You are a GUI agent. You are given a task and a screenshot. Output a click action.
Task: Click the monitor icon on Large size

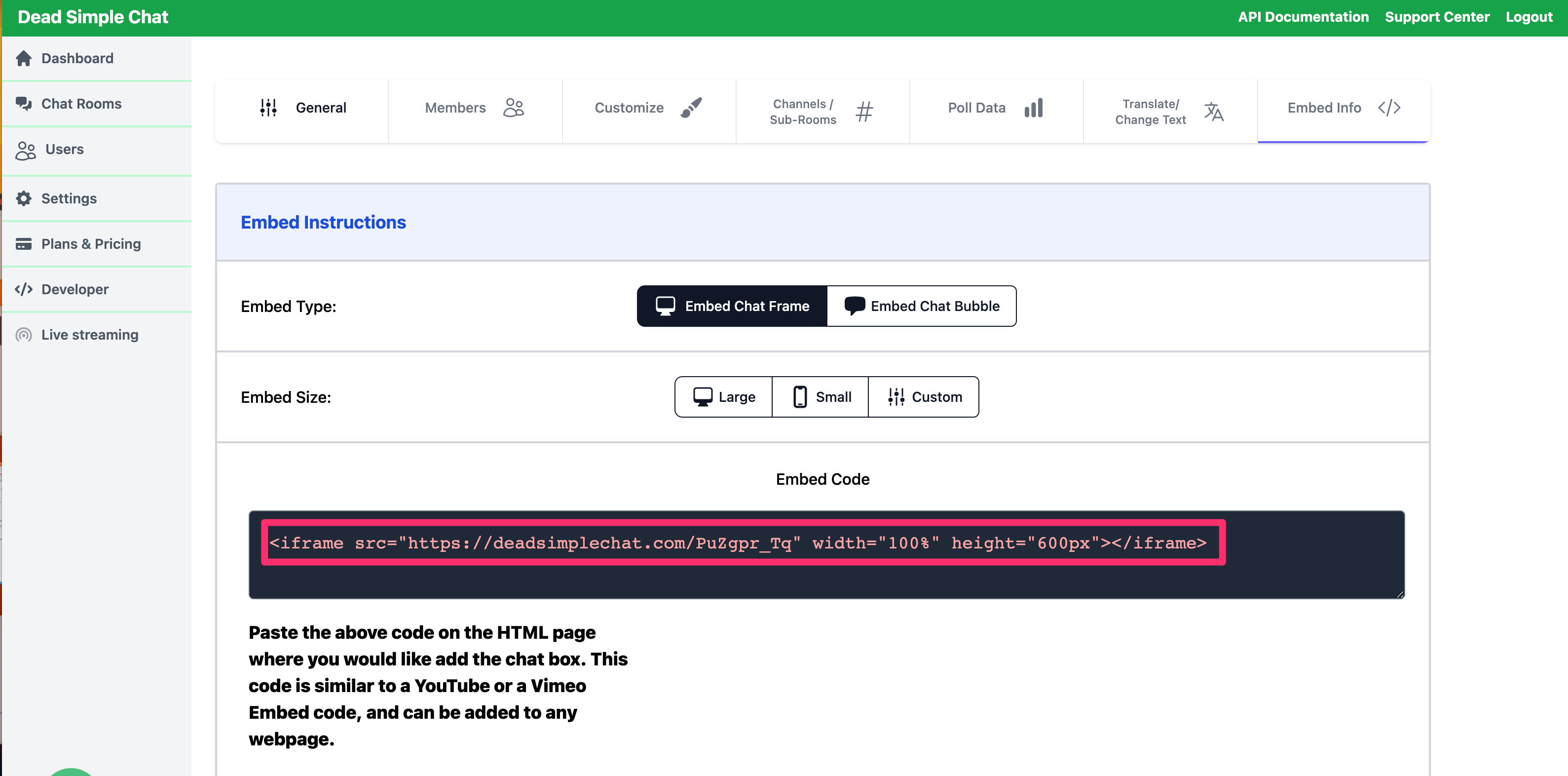point(703,397)
